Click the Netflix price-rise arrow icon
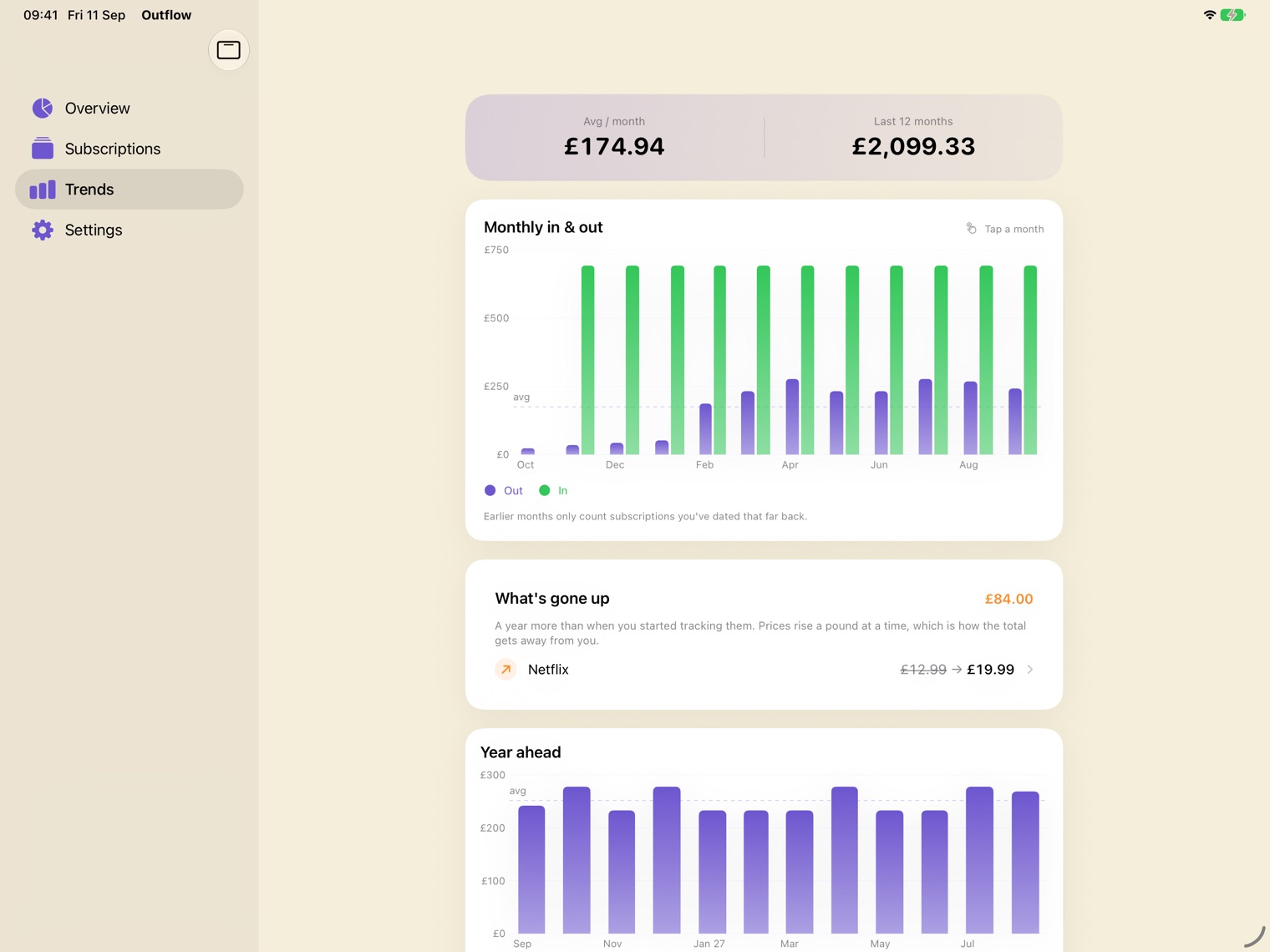 pyautogui.click(x=505, y=670)
